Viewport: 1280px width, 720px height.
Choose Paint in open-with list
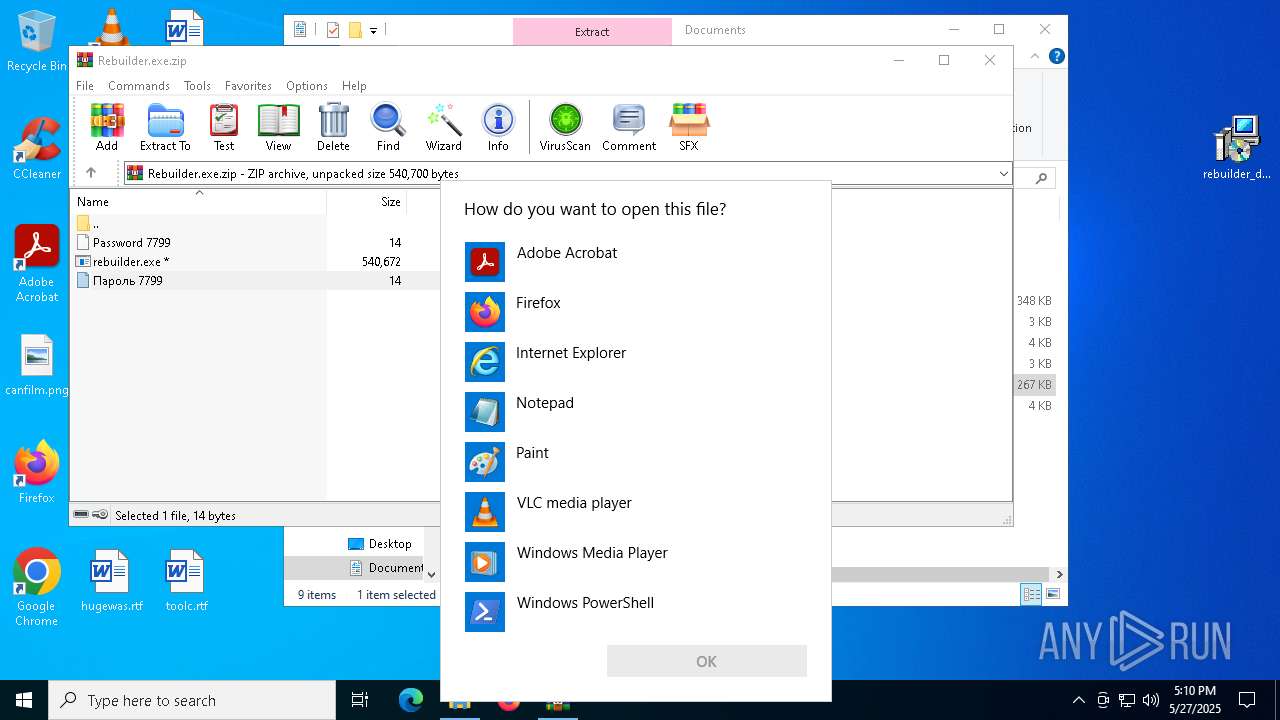(x=636, y=462)
